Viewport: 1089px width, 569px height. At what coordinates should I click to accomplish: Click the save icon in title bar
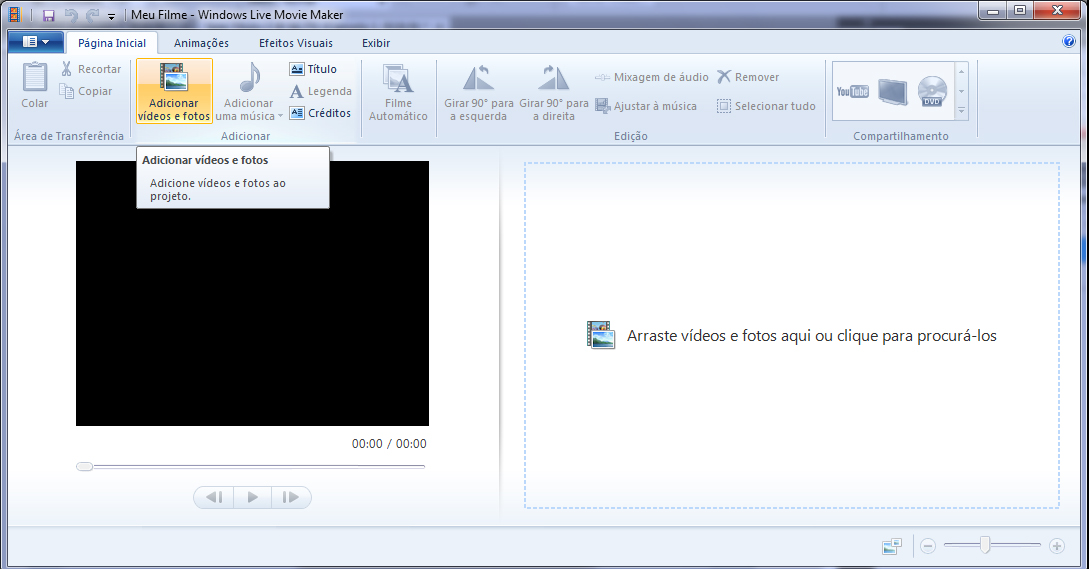point(48,15)
